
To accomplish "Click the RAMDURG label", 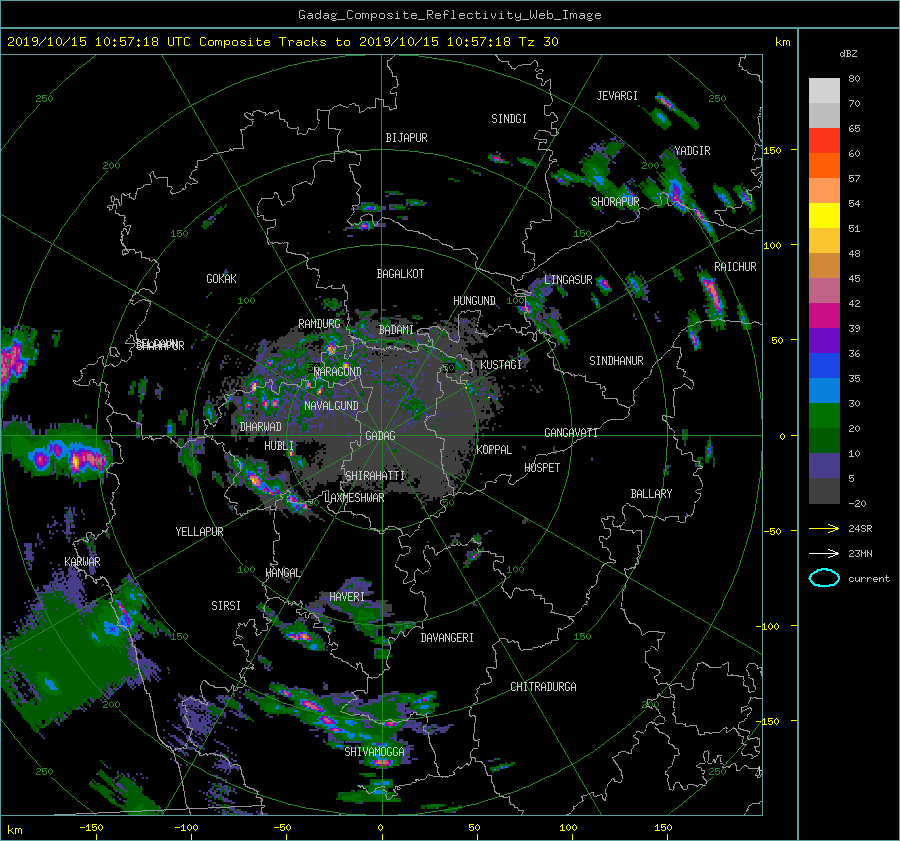I will pyautogui.click(x=319, y=324).
